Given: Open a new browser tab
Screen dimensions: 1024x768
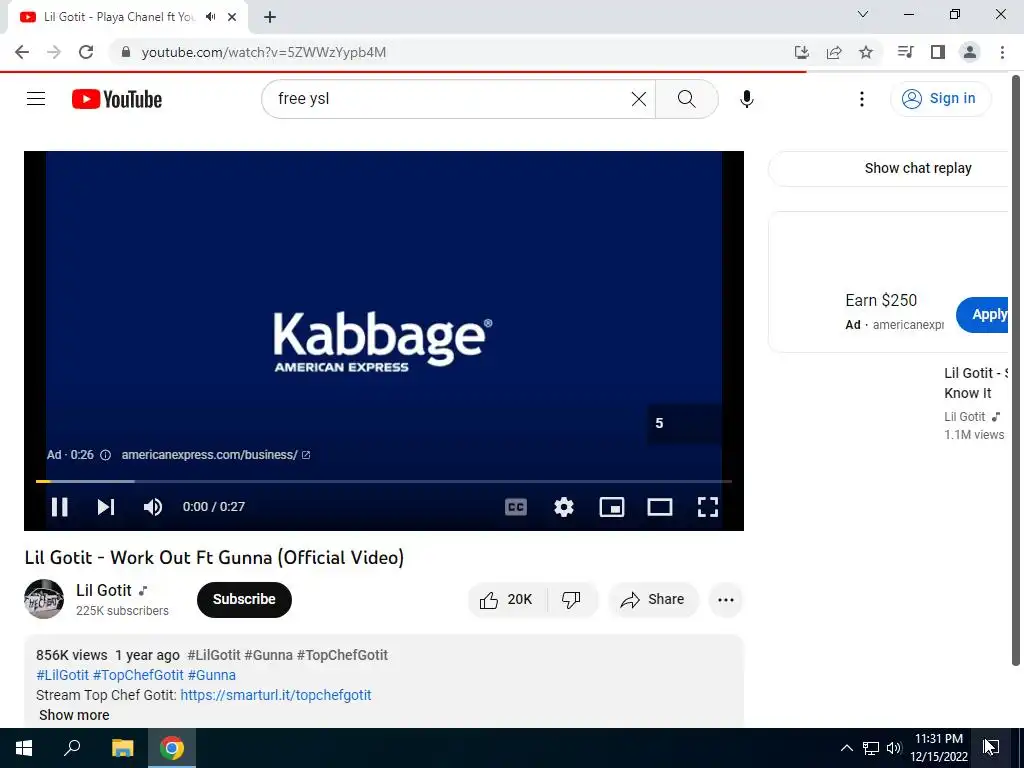Looking at the screenshot, I should click(x=270, y=17).
